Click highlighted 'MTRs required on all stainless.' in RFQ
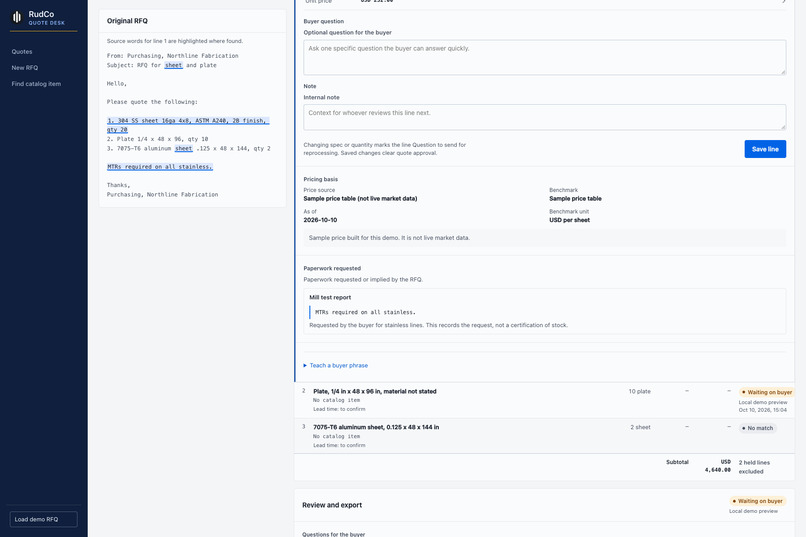This screenshot has height=537, width=806. tap(159, 166)
